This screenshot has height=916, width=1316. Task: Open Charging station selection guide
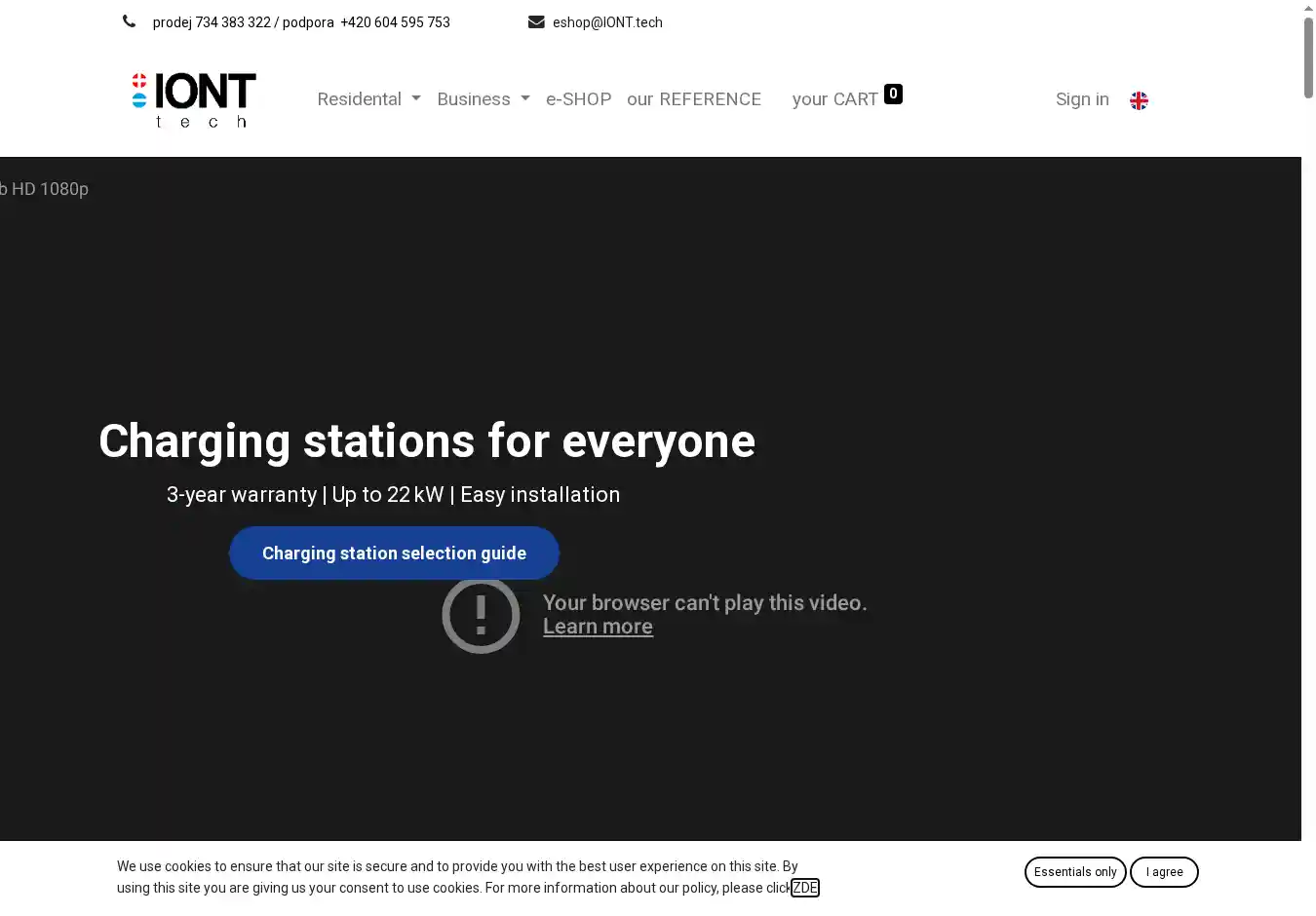pyautogui.click(x=394, y=553)
